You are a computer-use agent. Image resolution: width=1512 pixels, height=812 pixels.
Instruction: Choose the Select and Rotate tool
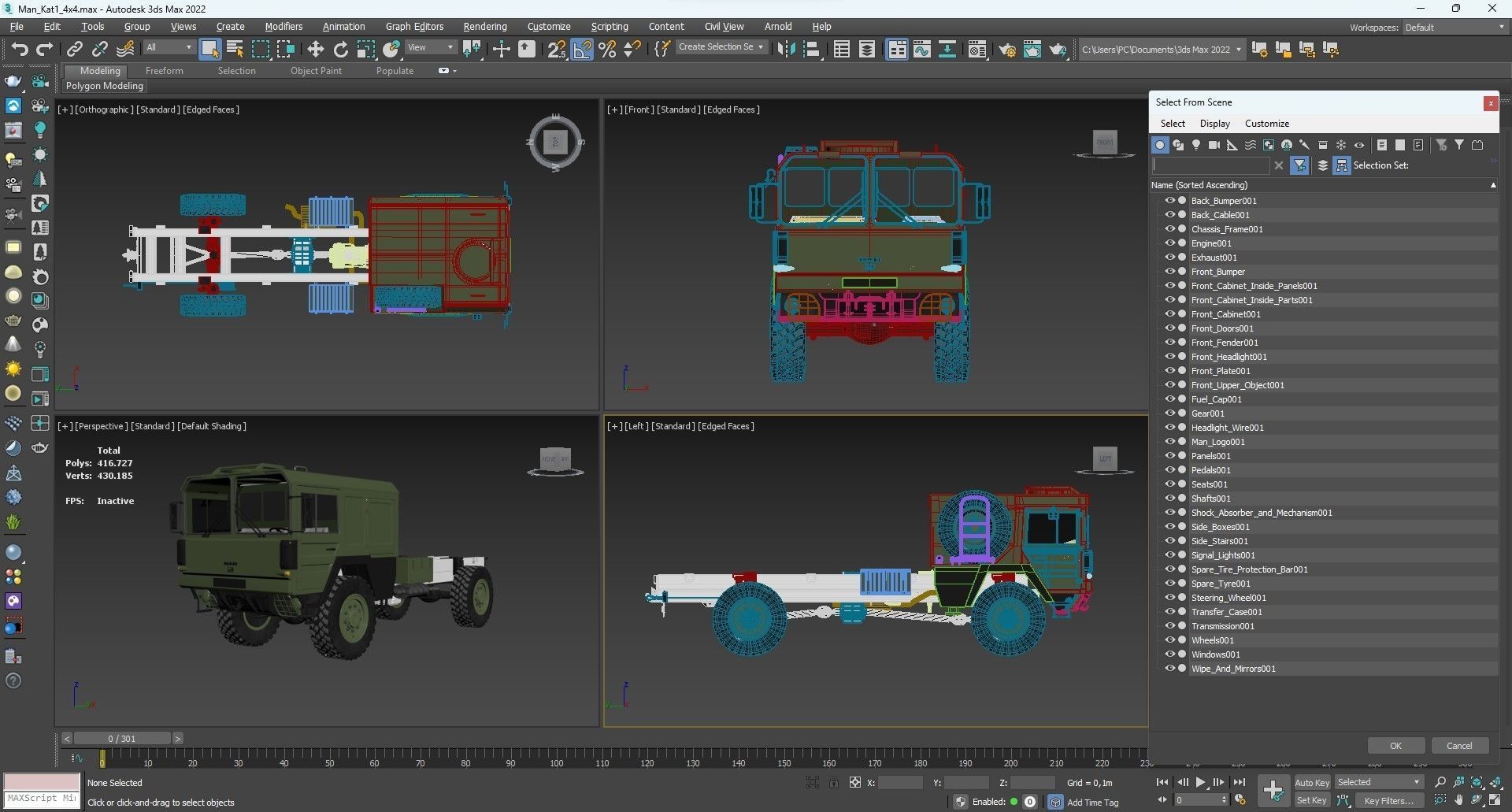[340, 49]
